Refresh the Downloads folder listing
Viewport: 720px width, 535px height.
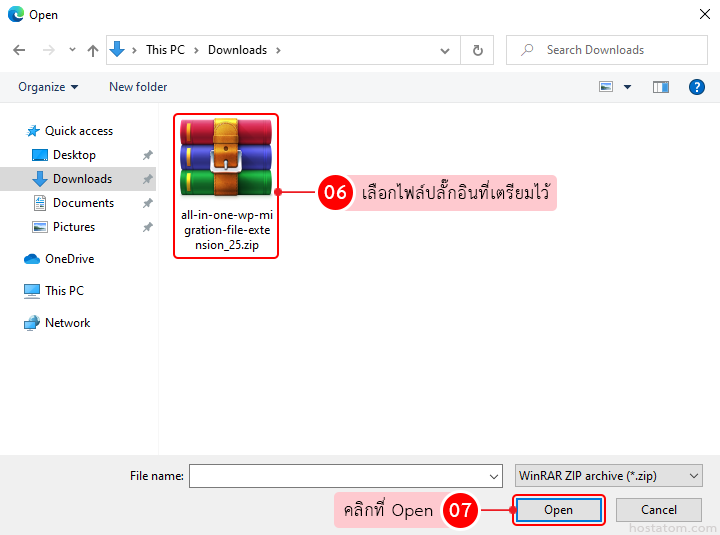click(x=477, y=50)
